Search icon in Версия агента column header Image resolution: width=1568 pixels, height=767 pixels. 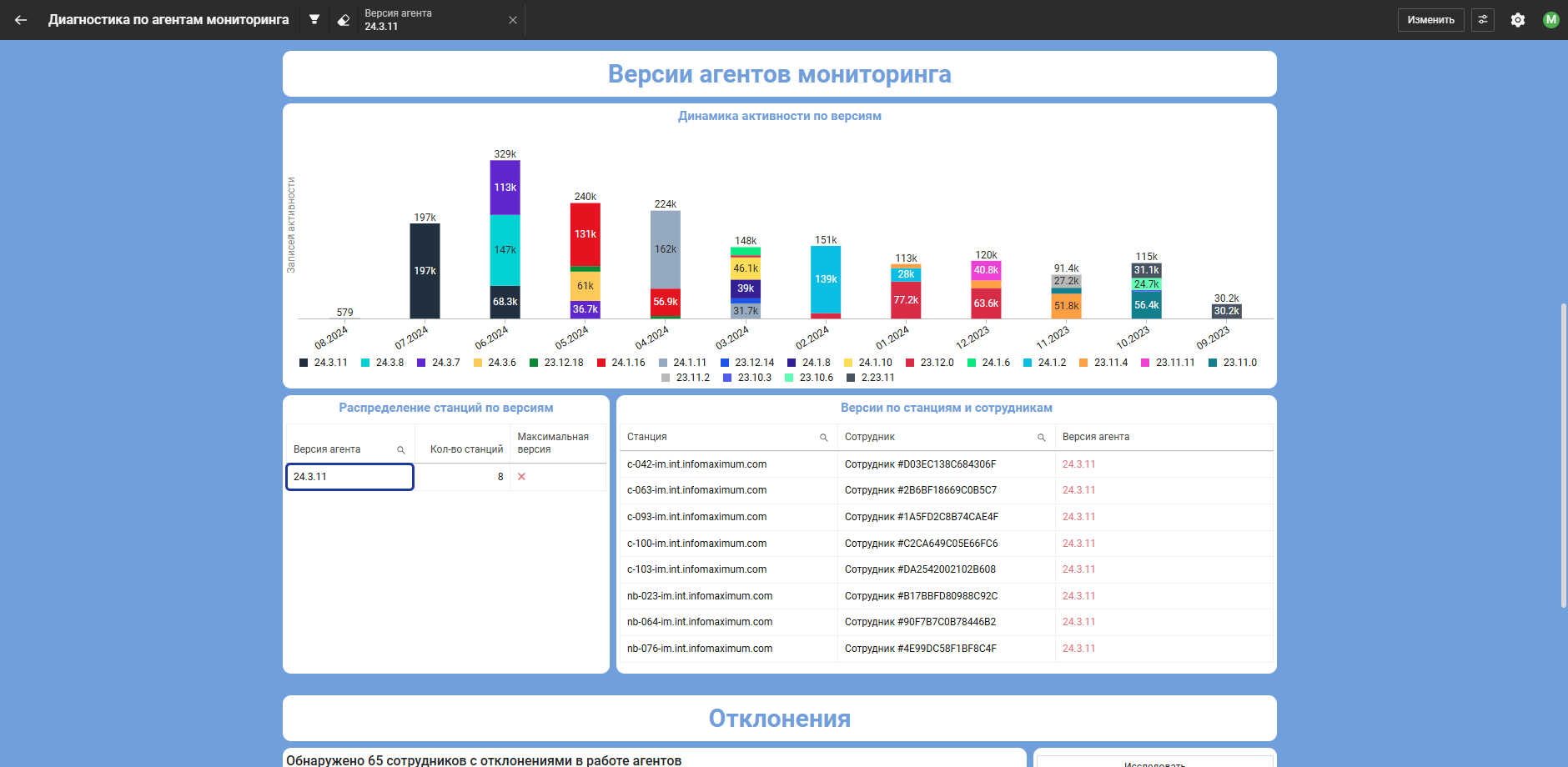pos(400,450)
